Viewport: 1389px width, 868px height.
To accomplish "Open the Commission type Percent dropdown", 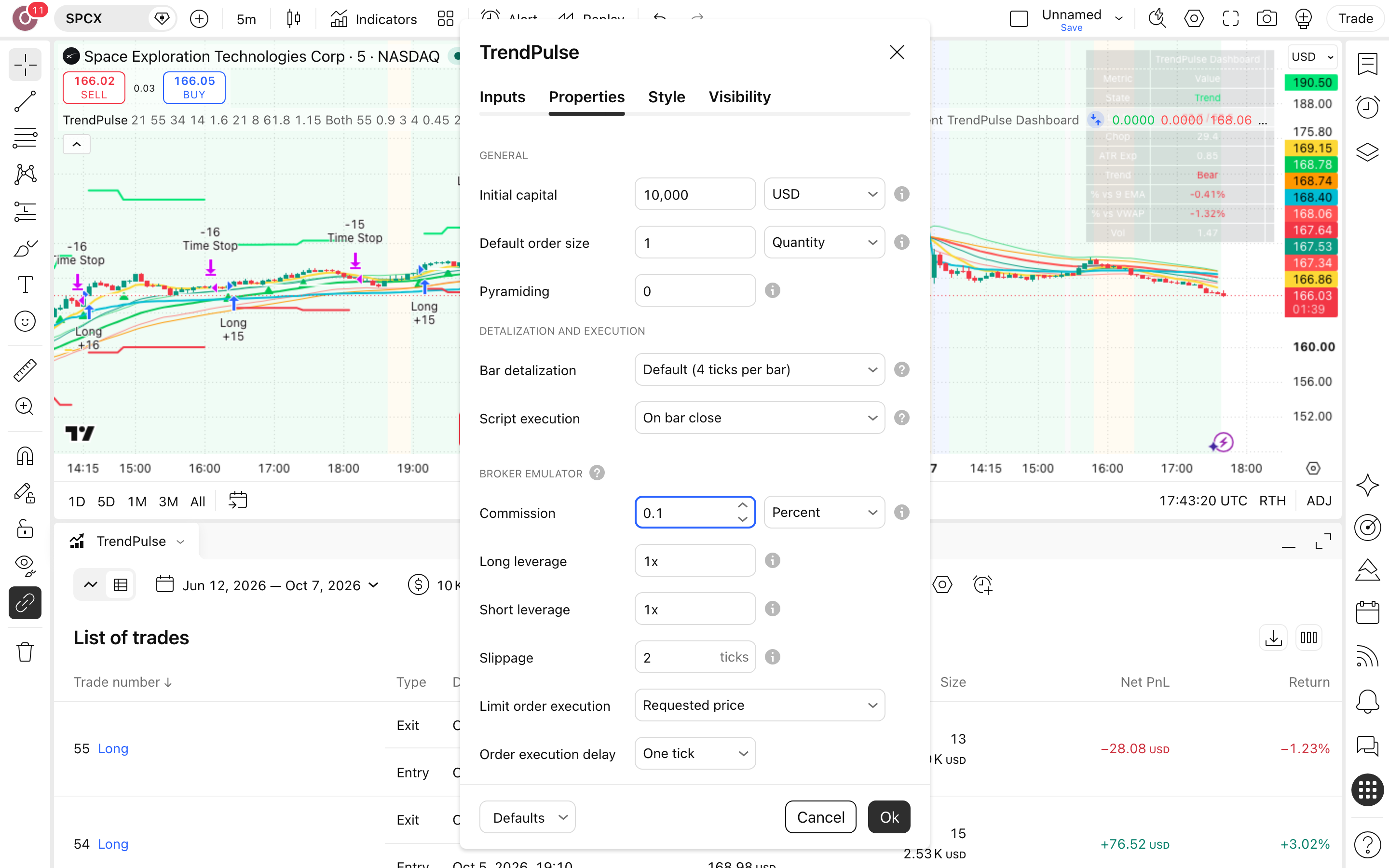I will point(824,512).
